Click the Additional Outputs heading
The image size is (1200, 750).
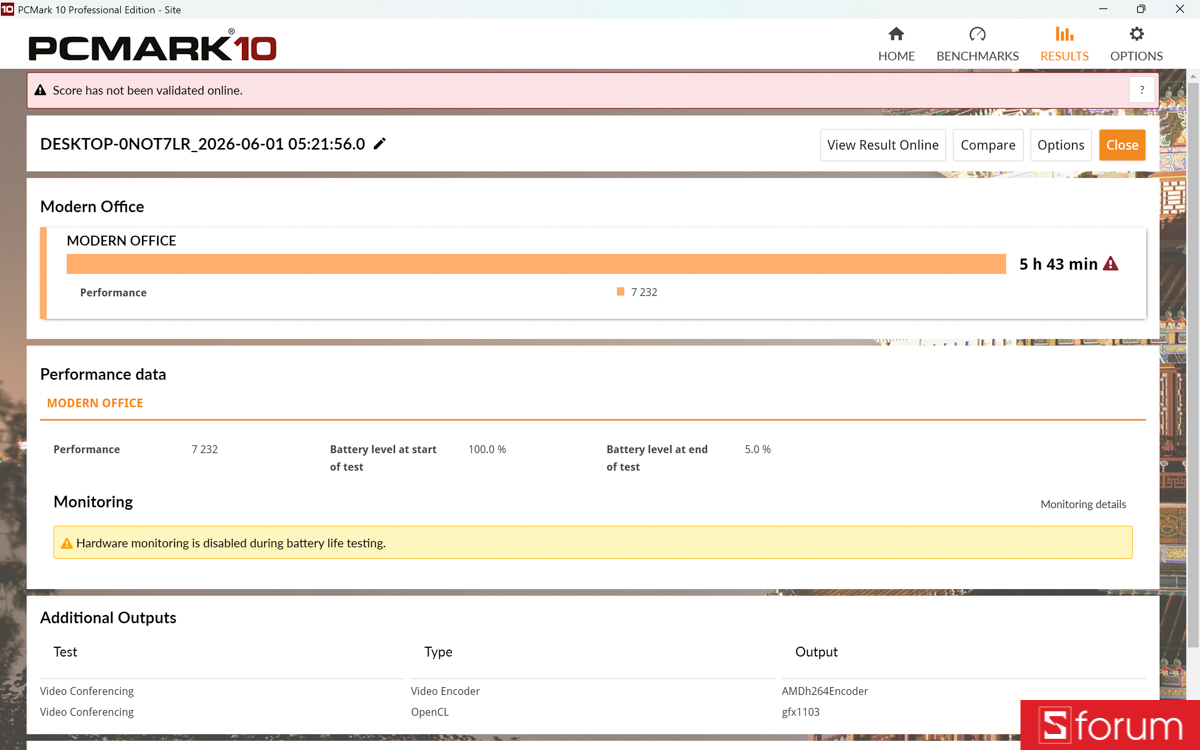coord(108,617)
